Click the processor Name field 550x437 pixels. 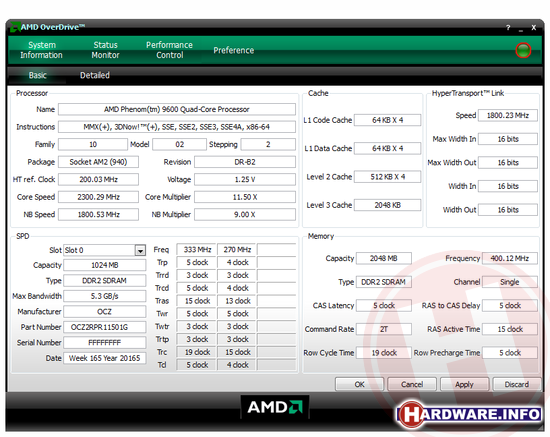[x=177, y=109]
